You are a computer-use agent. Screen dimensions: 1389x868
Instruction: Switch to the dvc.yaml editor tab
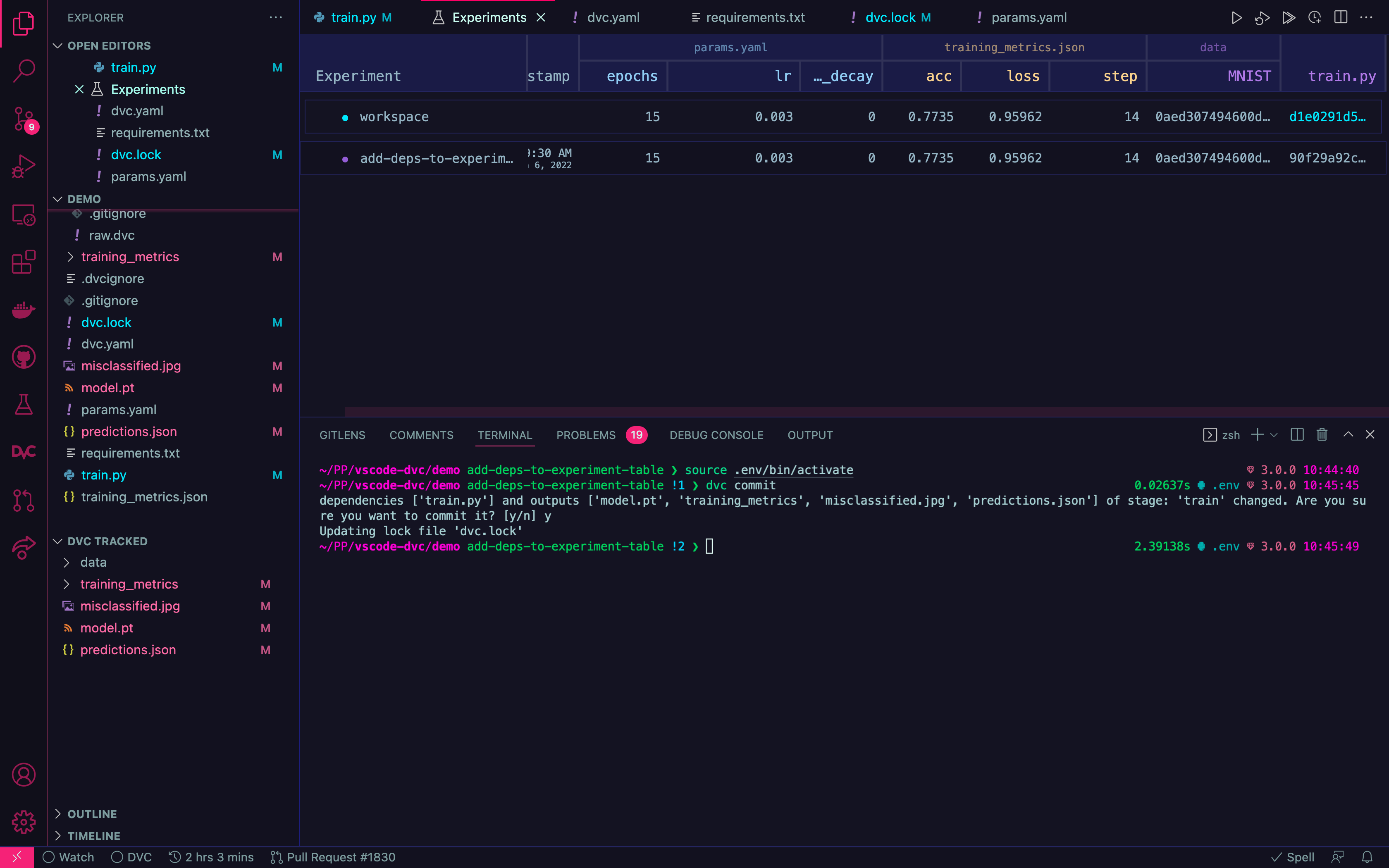pos(612,18)
